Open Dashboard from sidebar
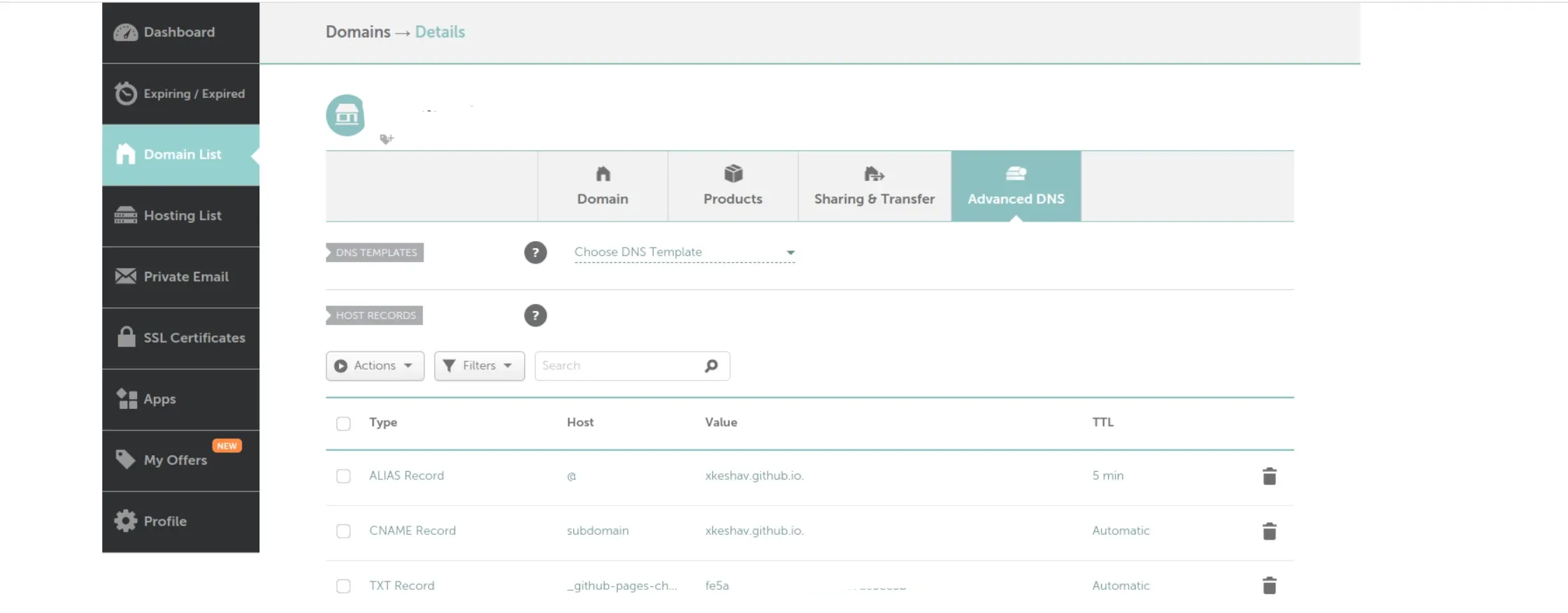Screen dimensions: 1568x613 180,32
